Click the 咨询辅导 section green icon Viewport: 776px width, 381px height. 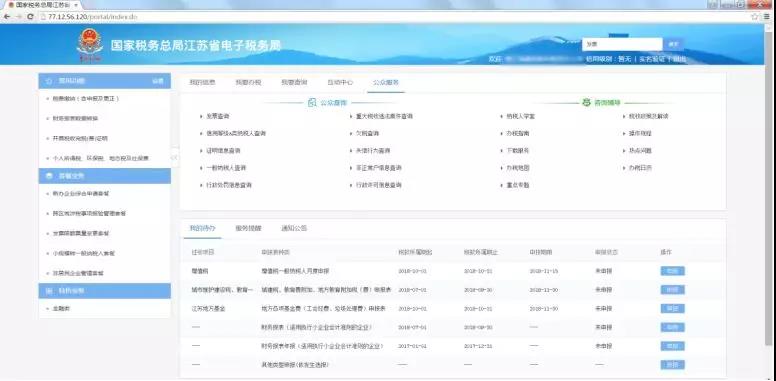pyautogui.click(x=586, y=103)
